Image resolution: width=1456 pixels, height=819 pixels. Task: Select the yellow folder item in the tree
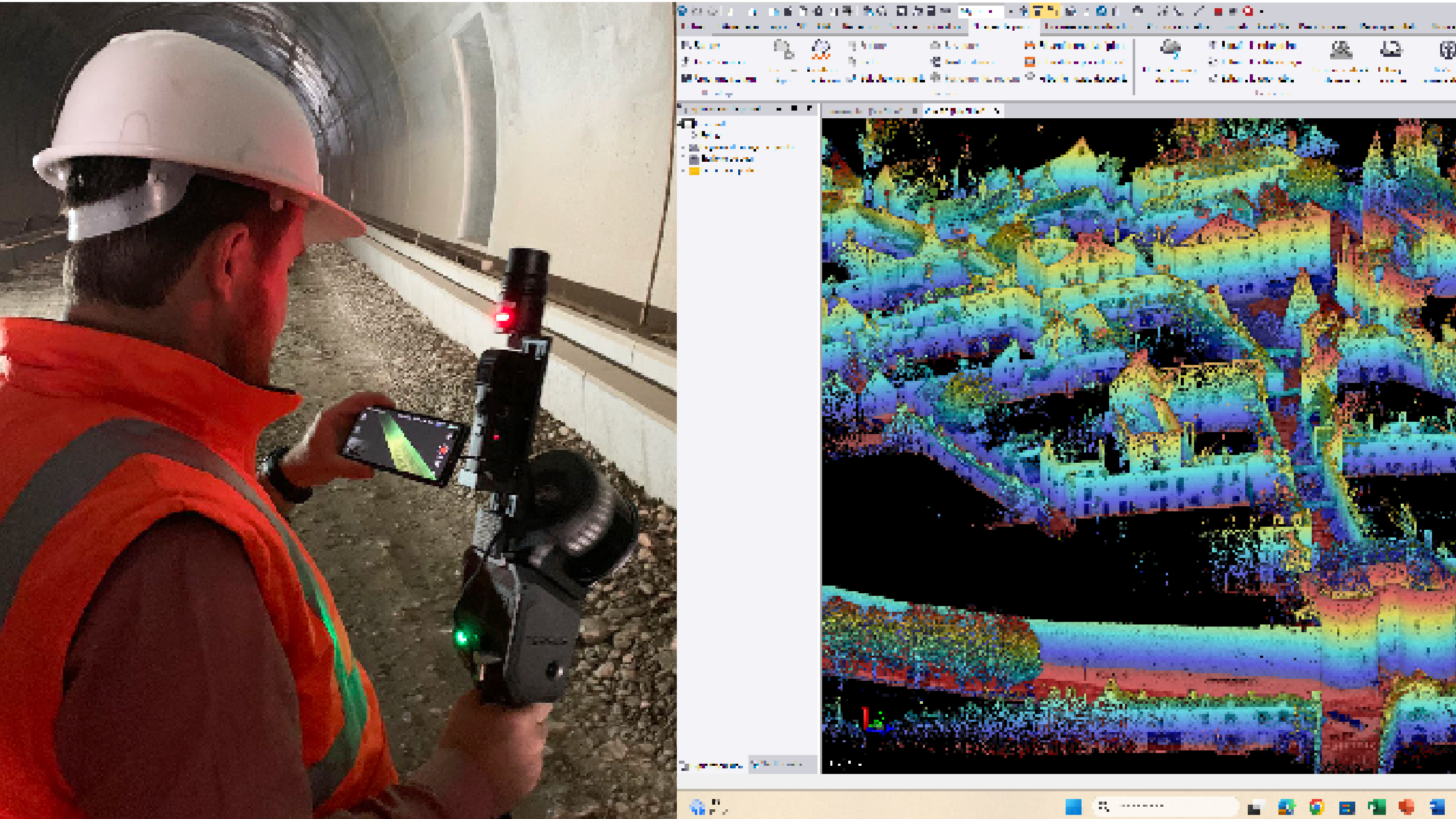pyautogui.click(x=723, y=170)
